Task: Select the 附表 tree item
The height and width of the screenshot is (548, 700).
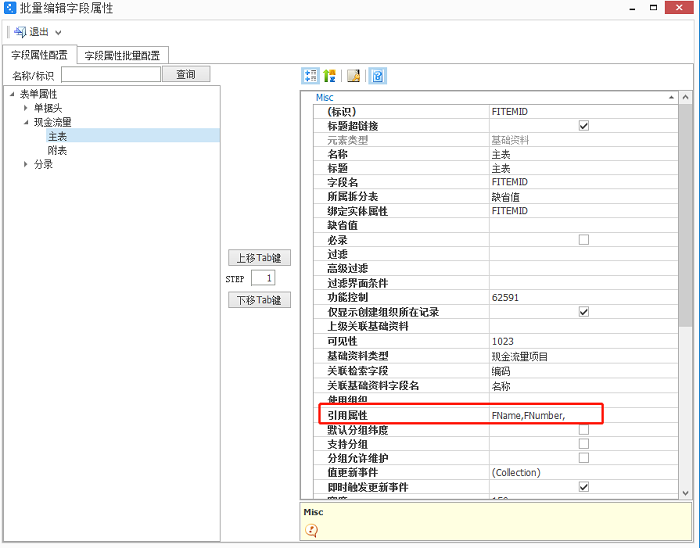Action: (57, 150)
